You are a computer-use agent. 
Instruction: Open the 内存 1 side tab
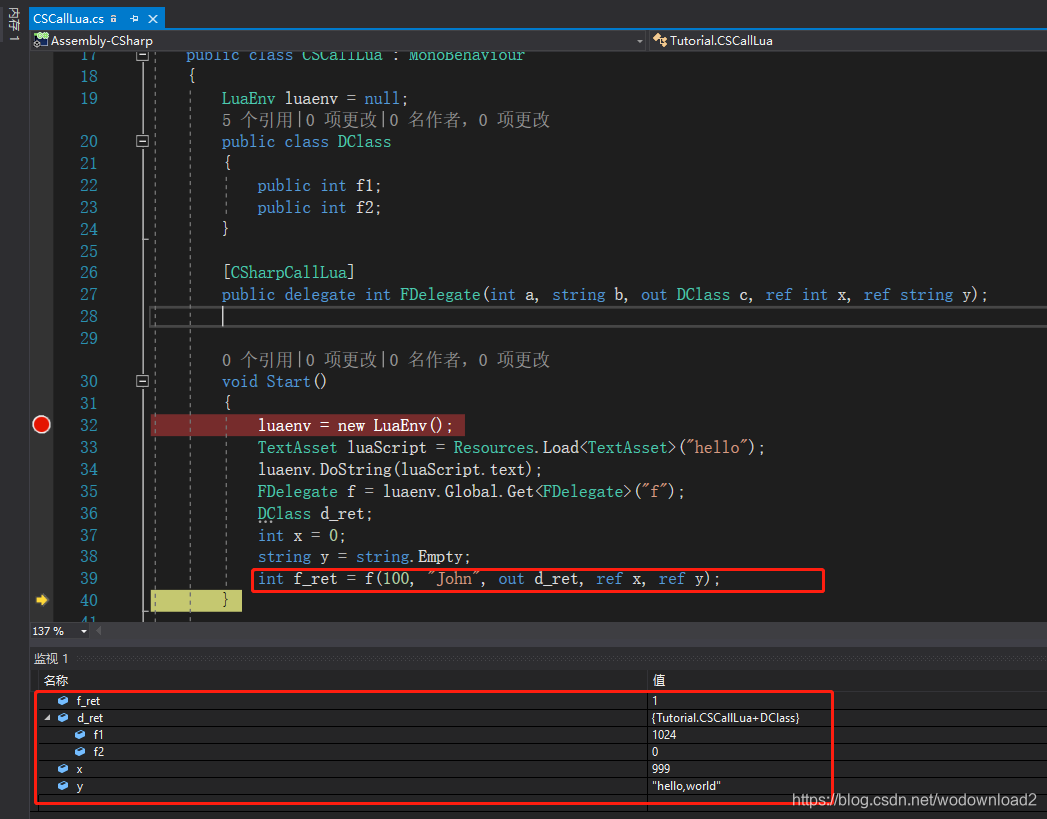pos(13,24)
